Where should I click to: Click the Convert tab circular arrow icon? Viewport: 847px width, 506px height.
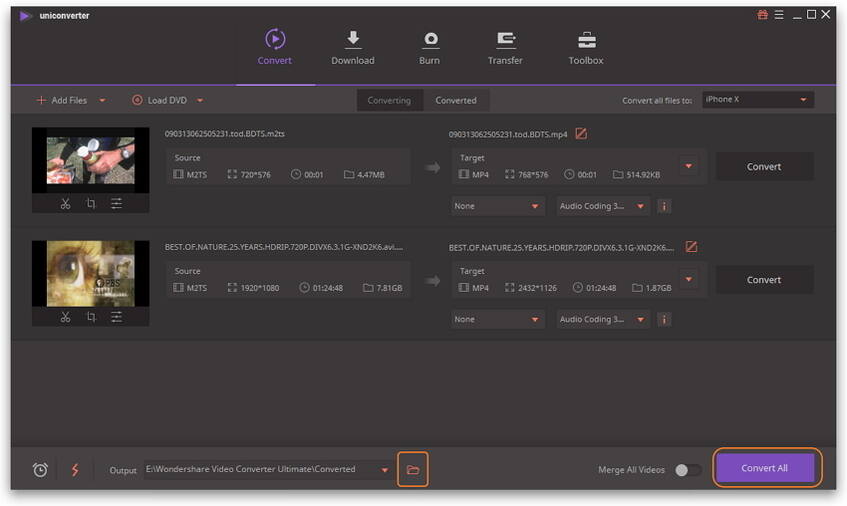pos(275,39)
